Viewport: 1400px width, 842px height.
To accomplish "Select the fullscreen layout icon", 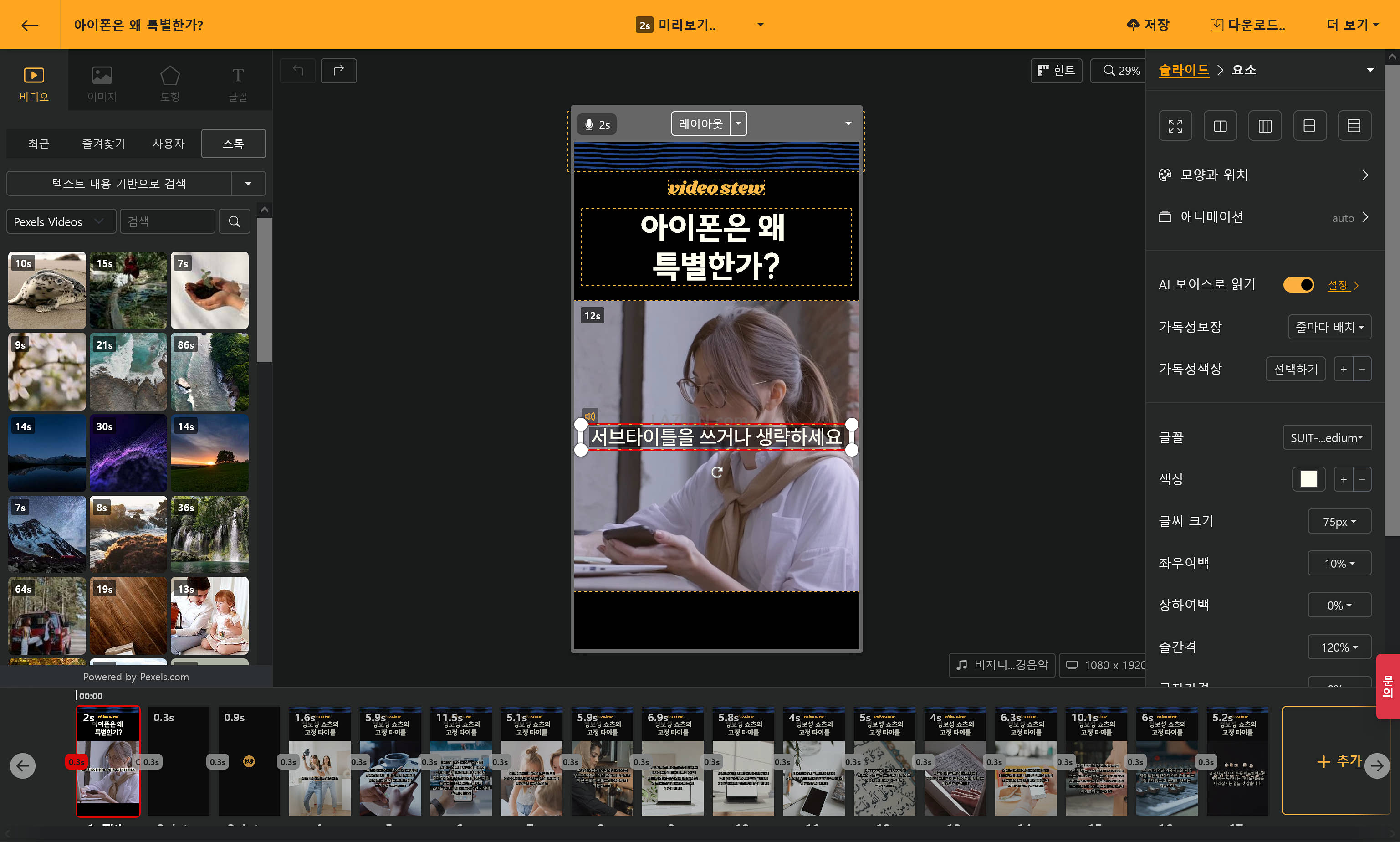I will (1175, 125).
